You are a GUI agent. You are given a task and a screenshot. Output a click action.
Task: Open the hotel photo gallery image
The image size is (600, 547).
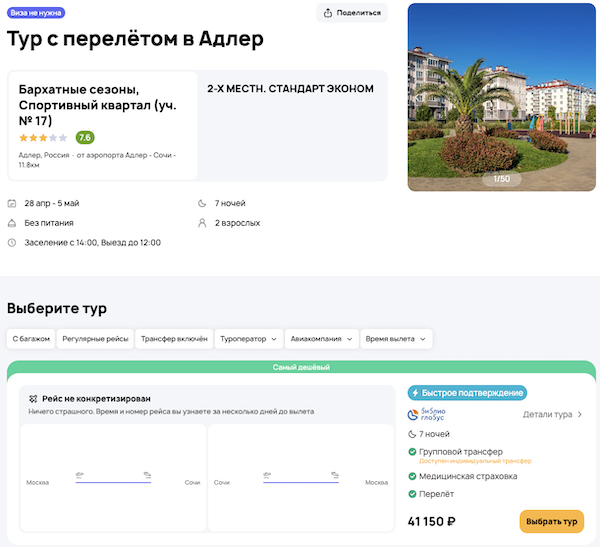point(501,96)
